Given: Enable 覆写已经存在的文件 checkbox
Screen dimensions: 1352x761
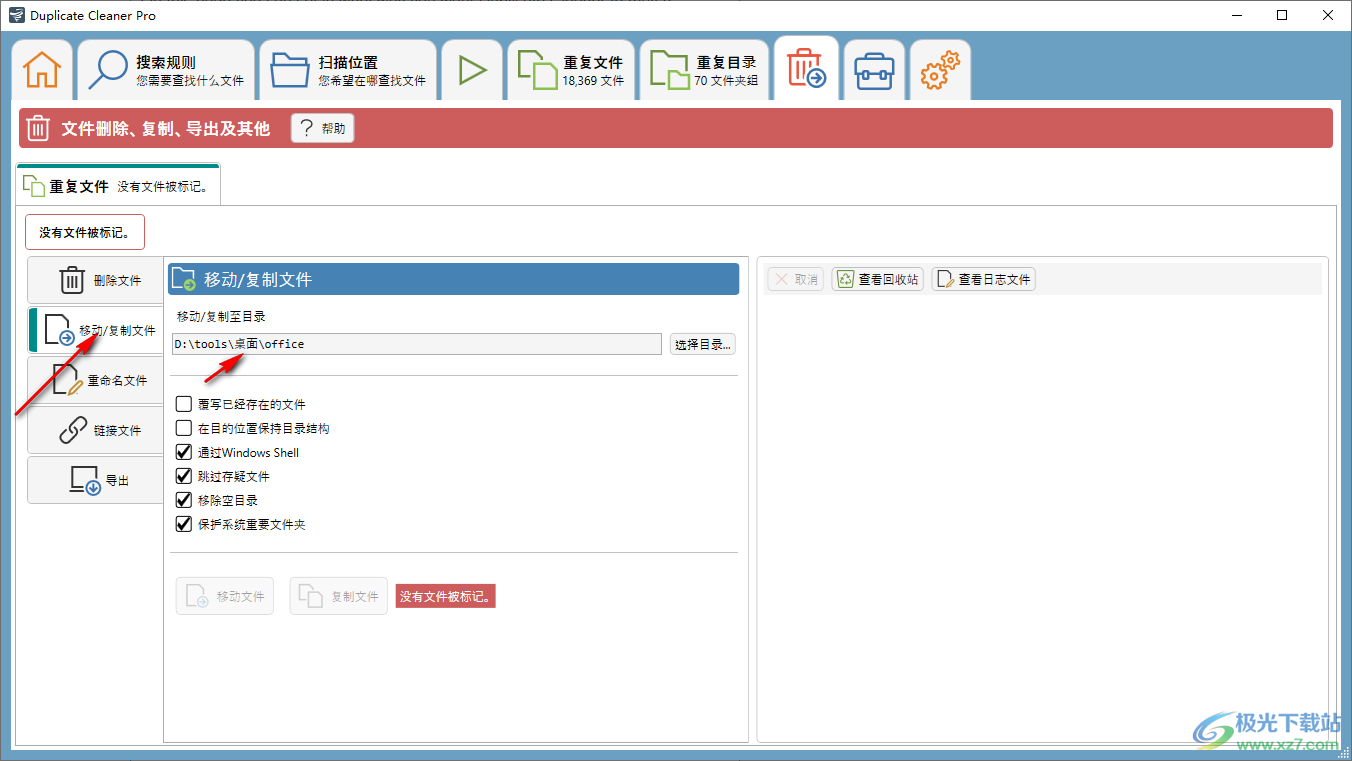Looking at the screenshot, I should tap(184, 404).
